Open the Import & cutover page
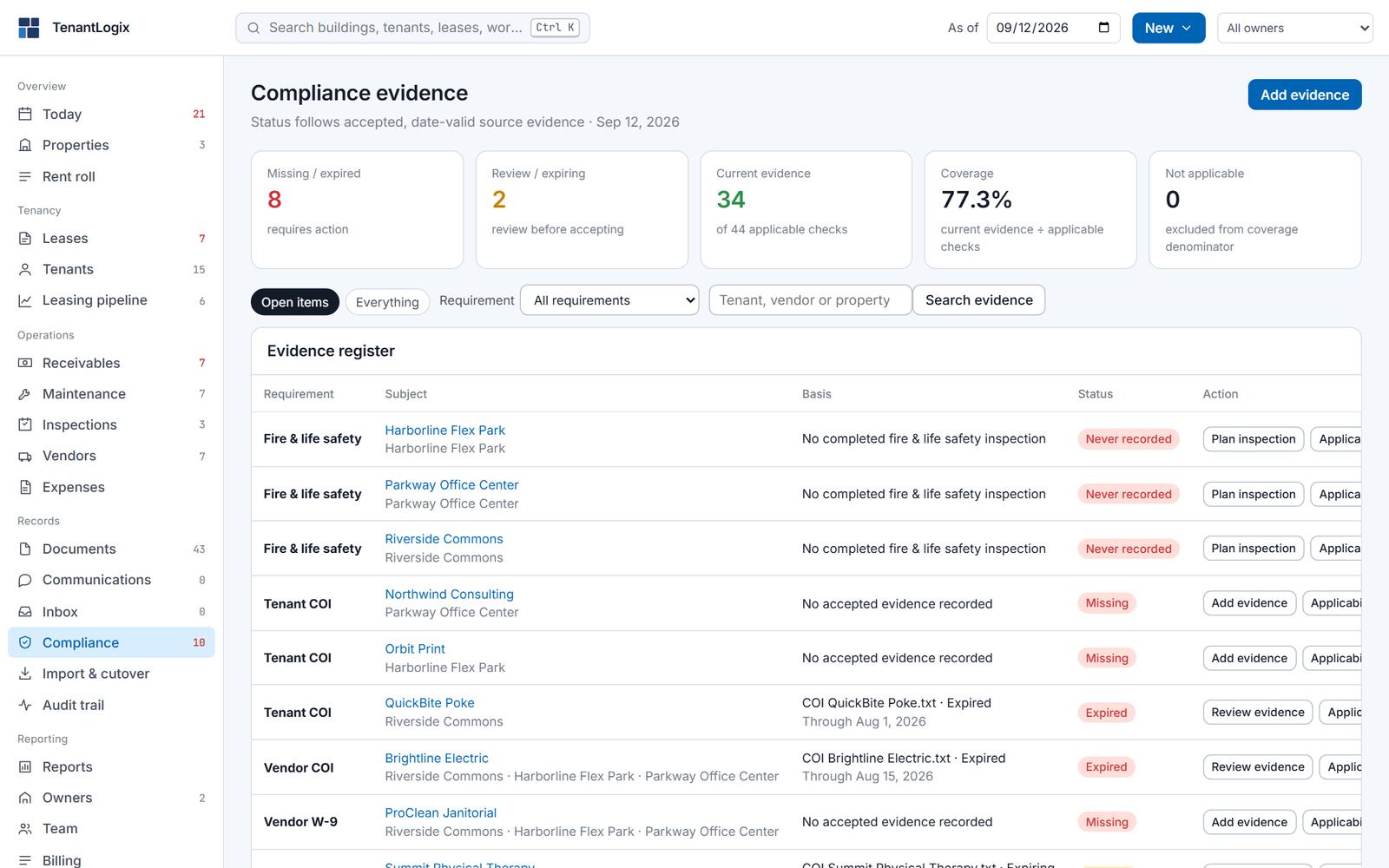1389x868 pixels. coord(112,674)
